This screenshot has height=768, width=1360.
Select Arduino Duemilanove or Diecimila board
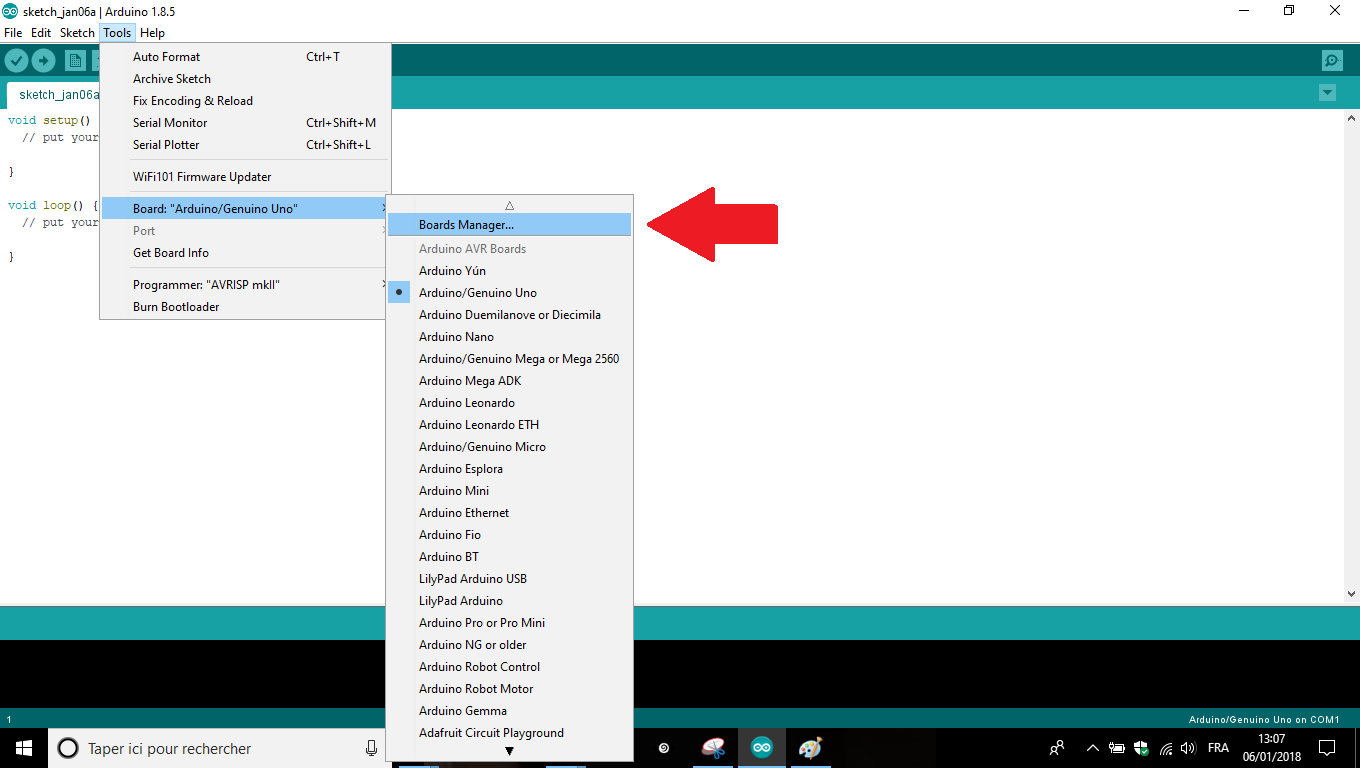click(509, 315)
